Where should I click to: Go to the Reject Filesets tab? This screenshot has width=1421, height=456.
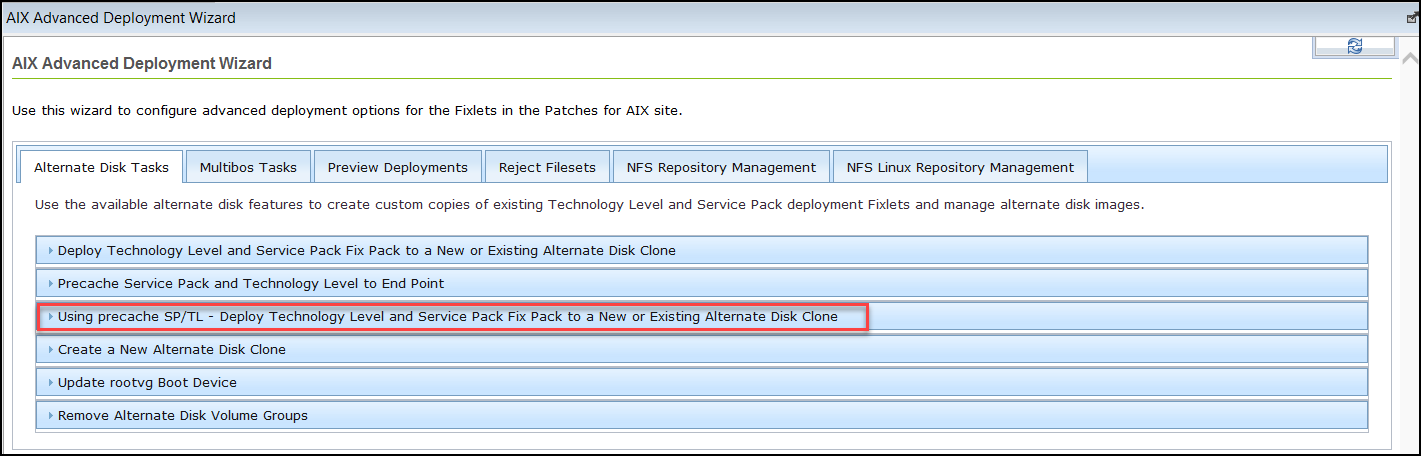[547, 167]
